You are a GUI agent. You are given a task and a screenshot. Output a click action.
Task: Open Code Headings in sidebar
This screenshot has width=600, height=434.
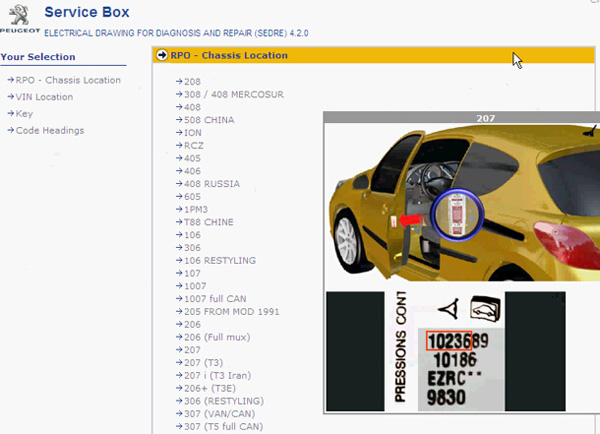pos(50,131)
